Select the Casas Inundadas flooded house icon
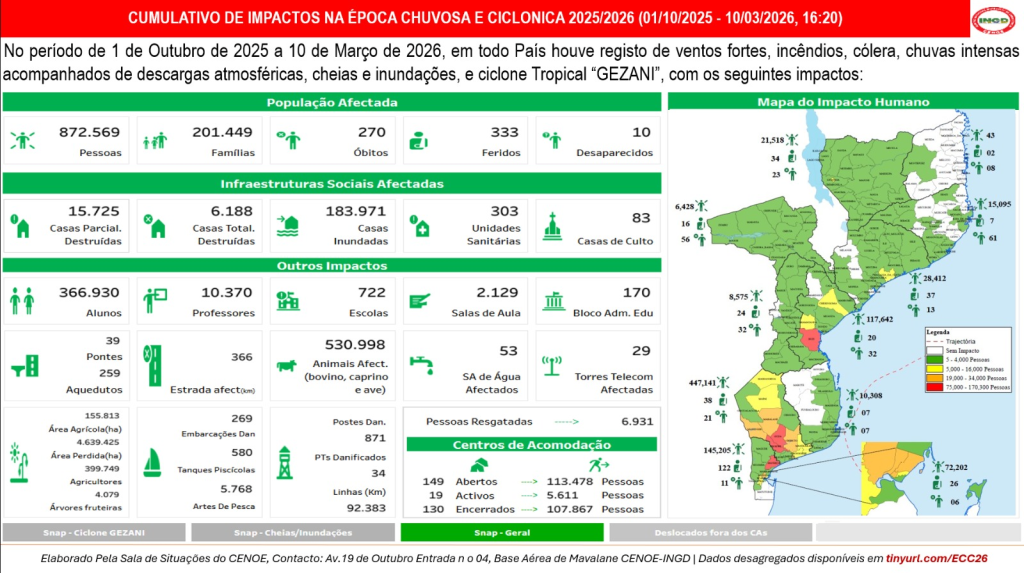 288,226
